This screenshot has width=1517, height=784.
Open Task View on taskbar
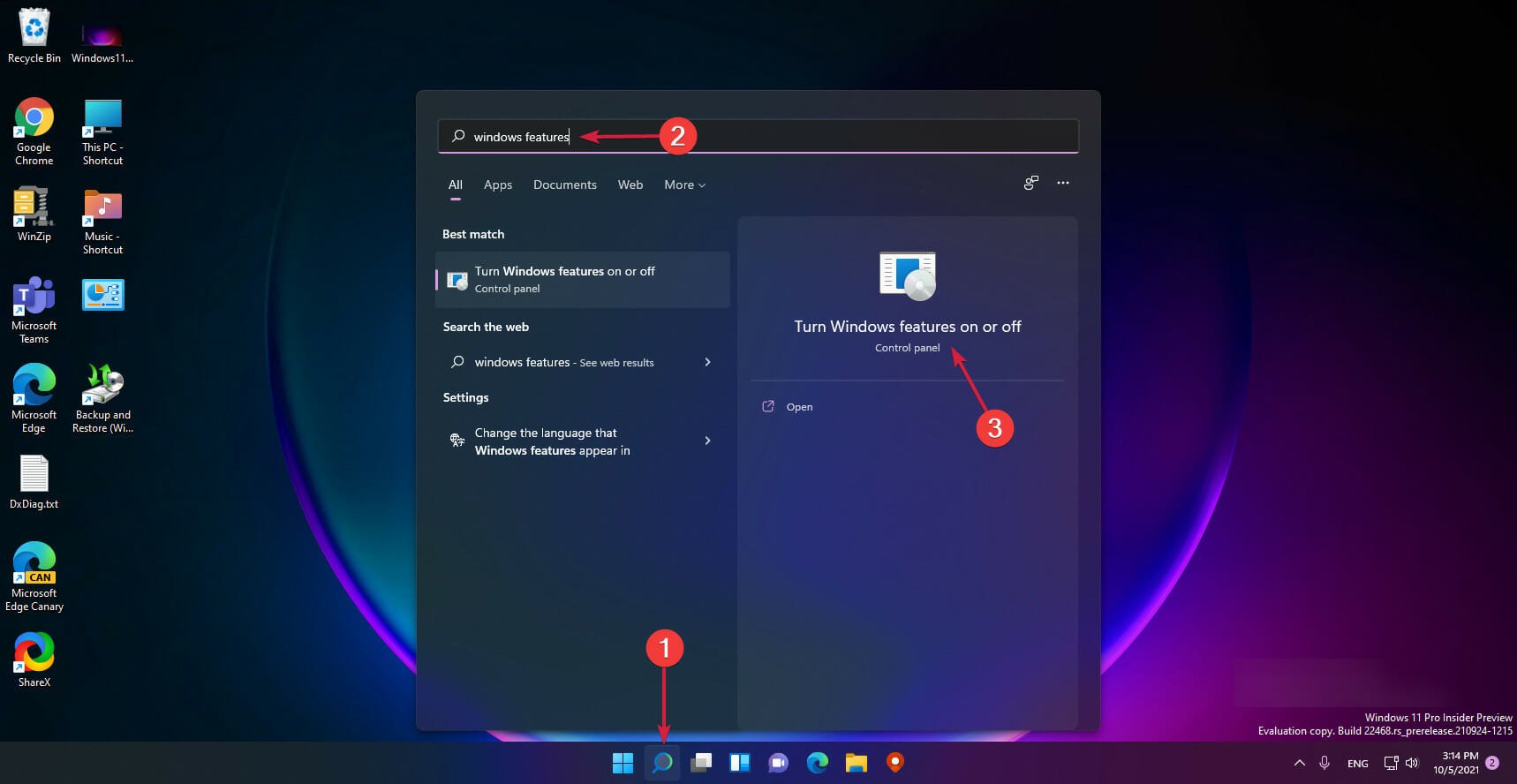click(x=701, y=762)
